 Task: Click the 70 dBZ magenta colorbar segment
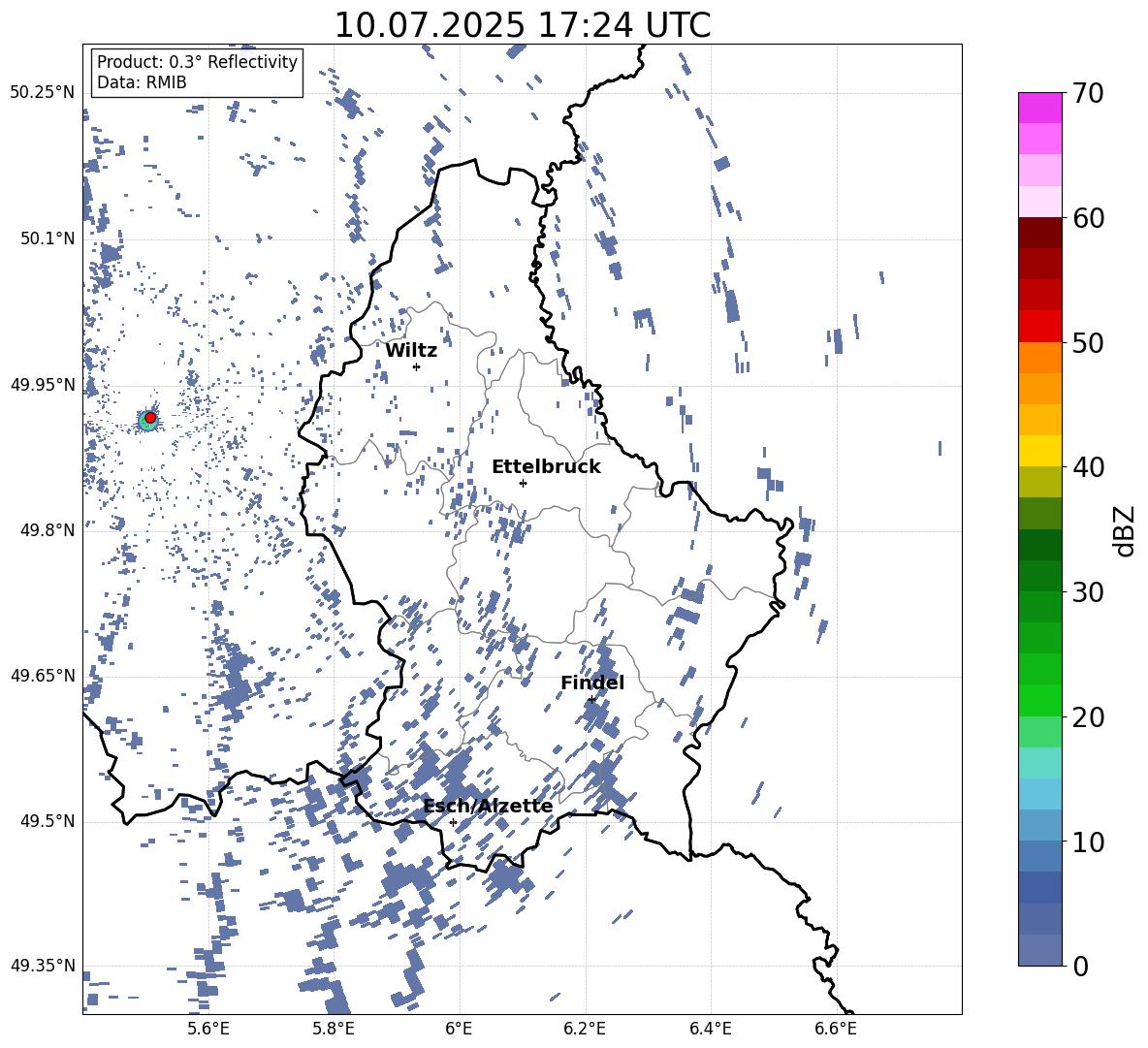(x=1039, y=108)
